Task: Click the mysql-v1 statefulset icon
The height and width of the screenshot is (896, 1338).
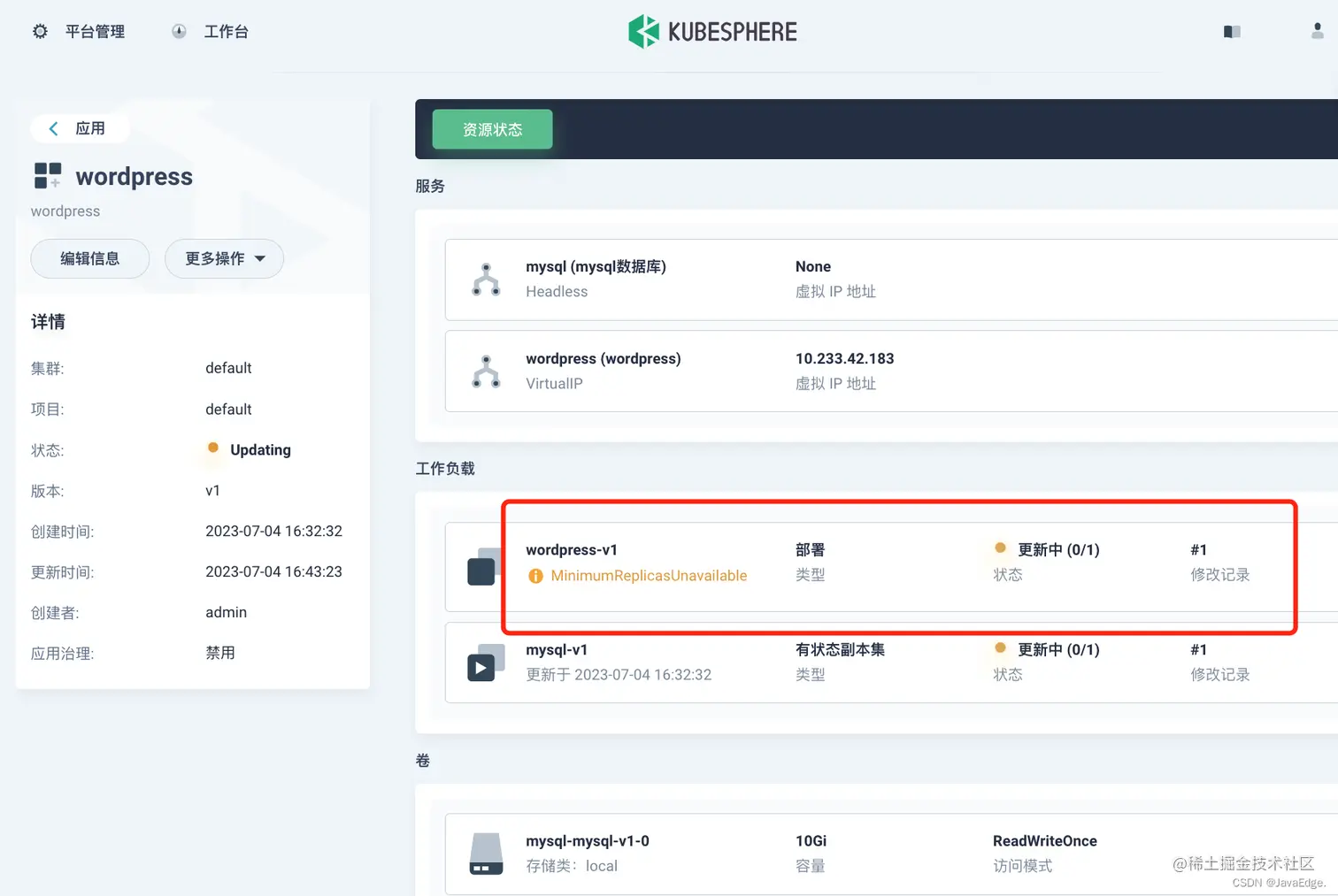Action: pyautogui.click(x=485, y=663)
